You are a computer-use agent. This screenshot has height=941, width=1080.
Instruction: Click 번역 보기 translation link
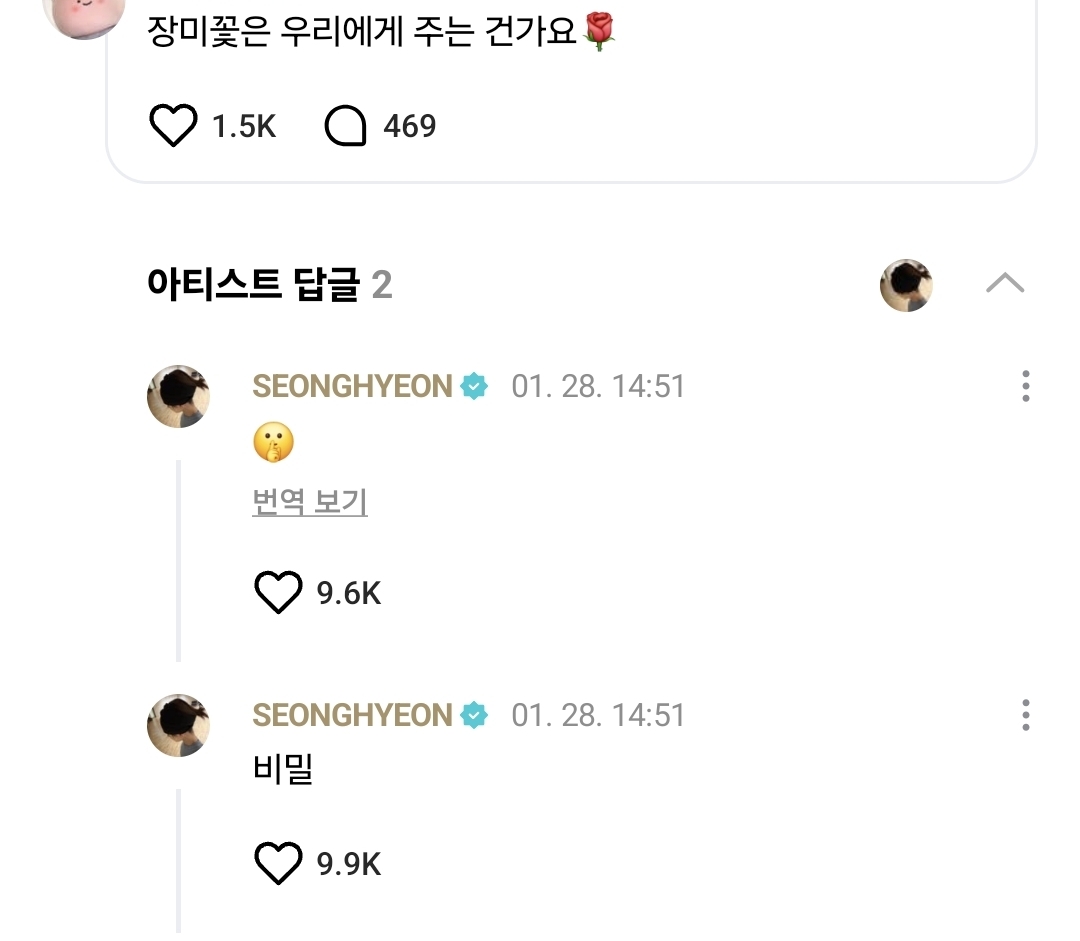[x=310, y=501]
